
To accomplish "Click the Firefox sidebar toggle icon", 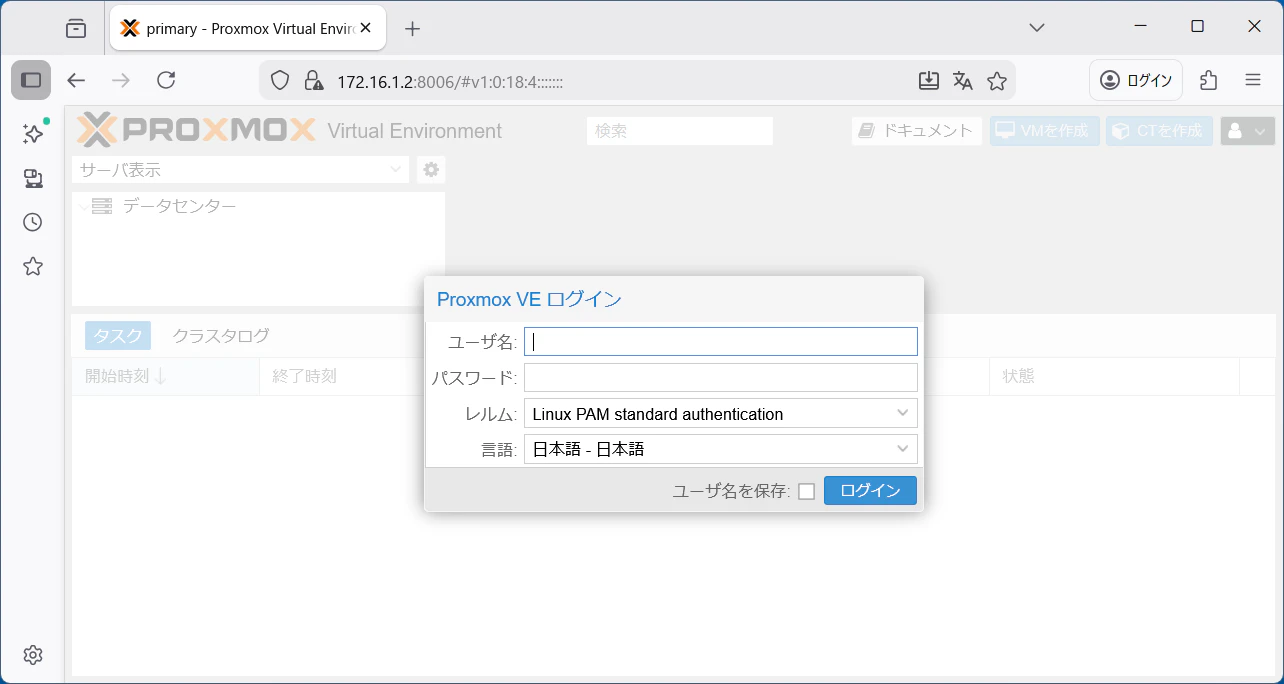I will click(31, 80).
